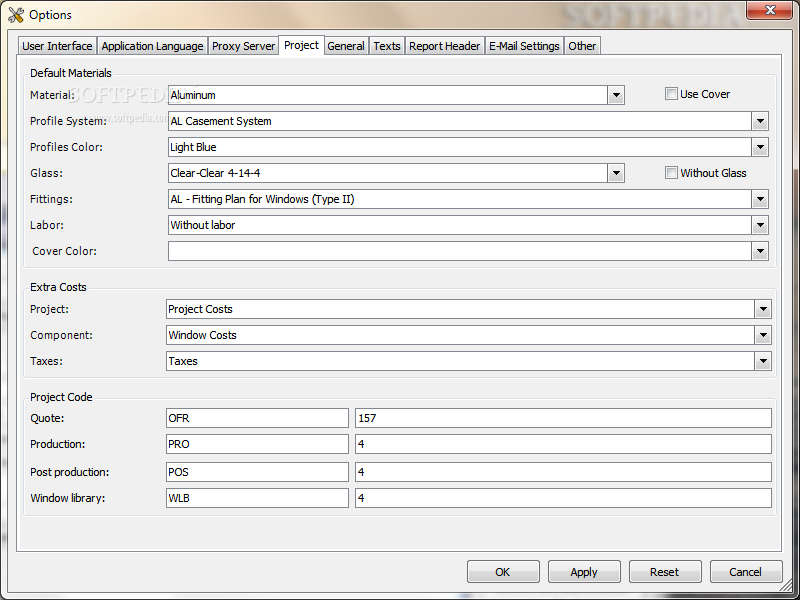
Task: Click the Without labor combo box value
Action: tap(203, 225)
